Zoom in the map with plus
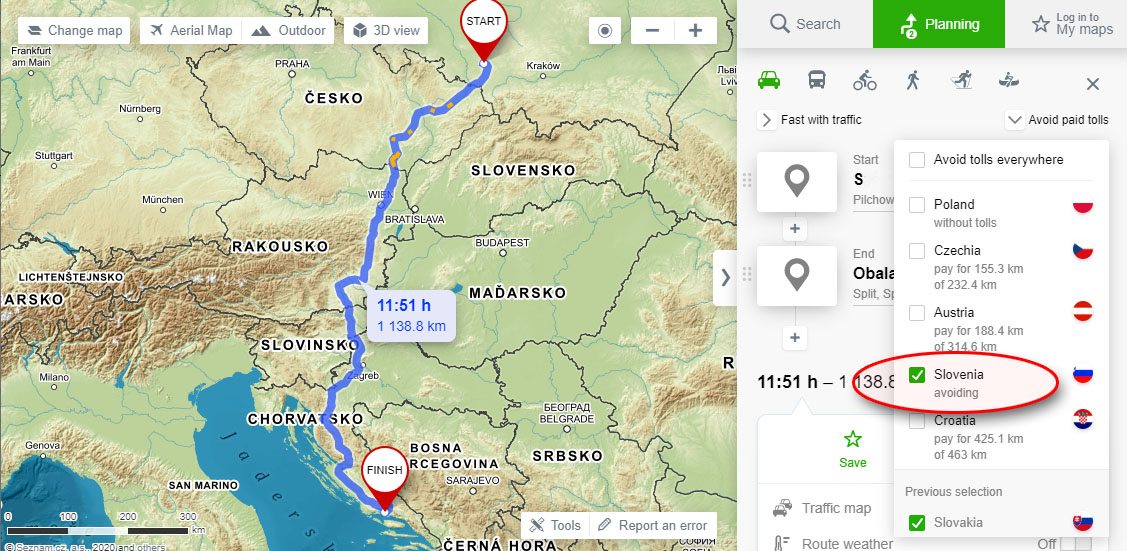 [696, 30]
